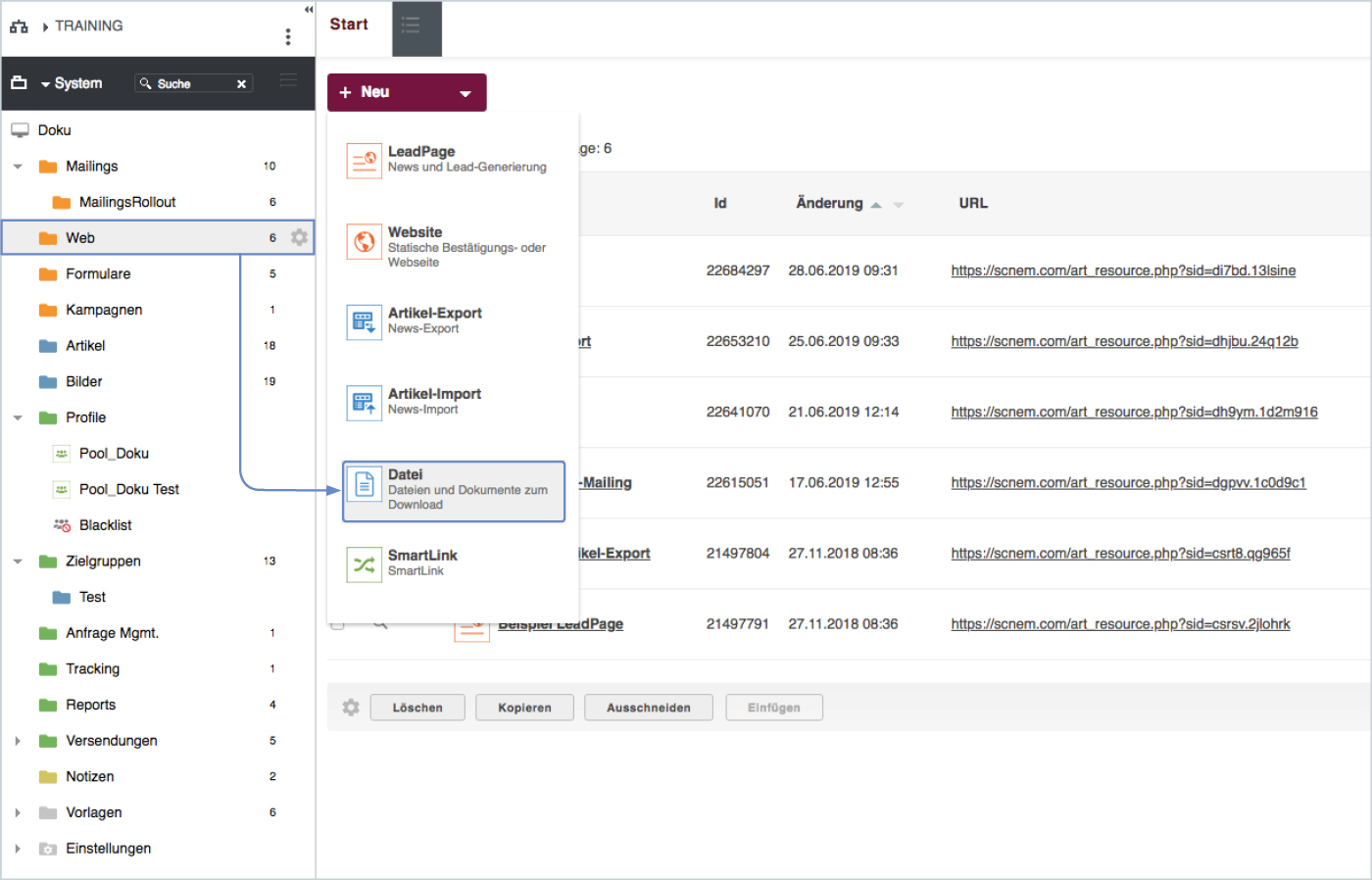Select the Blacklist item in the Profile tree
The image size is (1372, 880).
105,525
